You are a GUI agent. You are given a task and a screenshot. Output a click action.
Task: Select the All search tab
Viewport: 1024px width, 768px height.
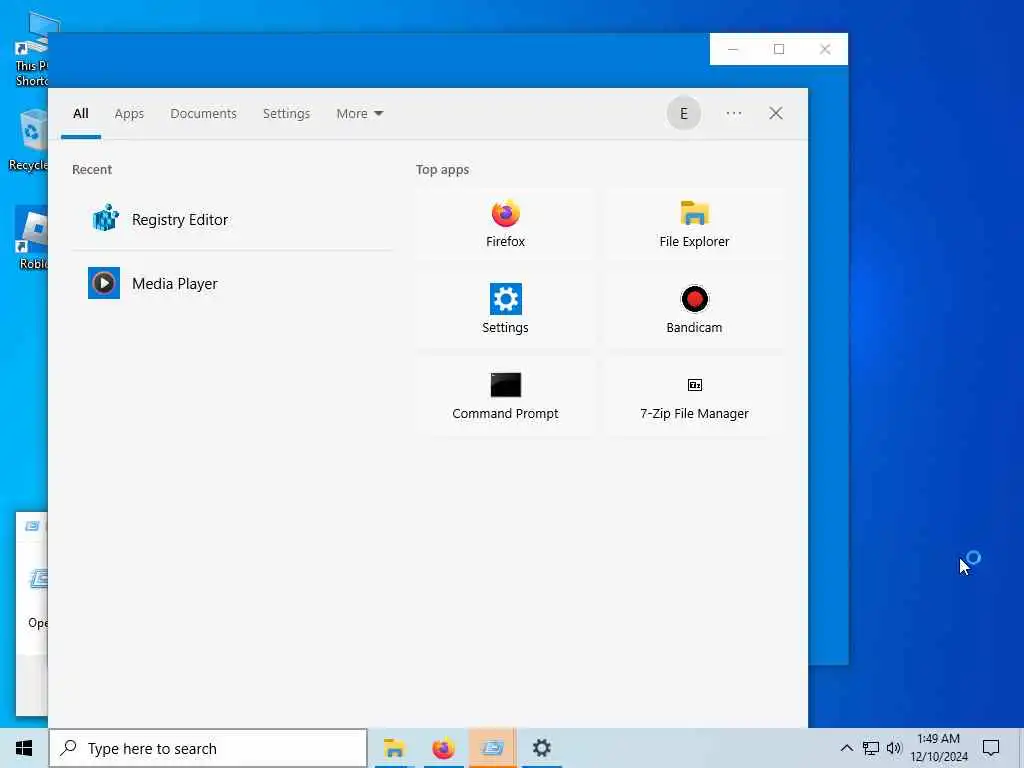(80, 114)
